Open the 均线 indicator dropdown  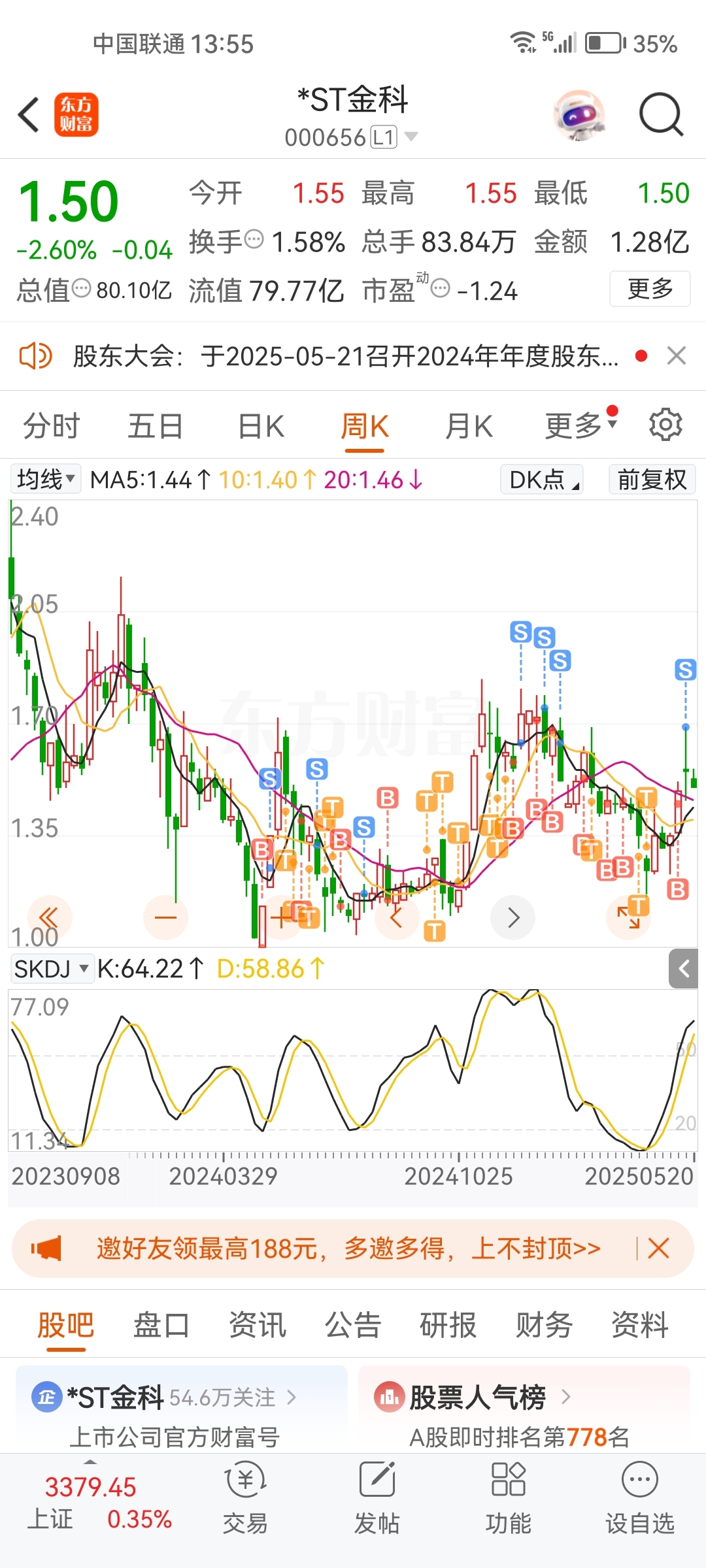click(x=46, y=479)
